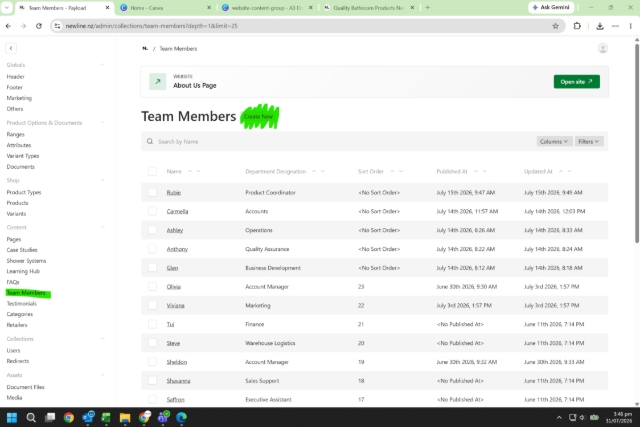Click Open site button

pyautogui.click(x=576, y=82)
